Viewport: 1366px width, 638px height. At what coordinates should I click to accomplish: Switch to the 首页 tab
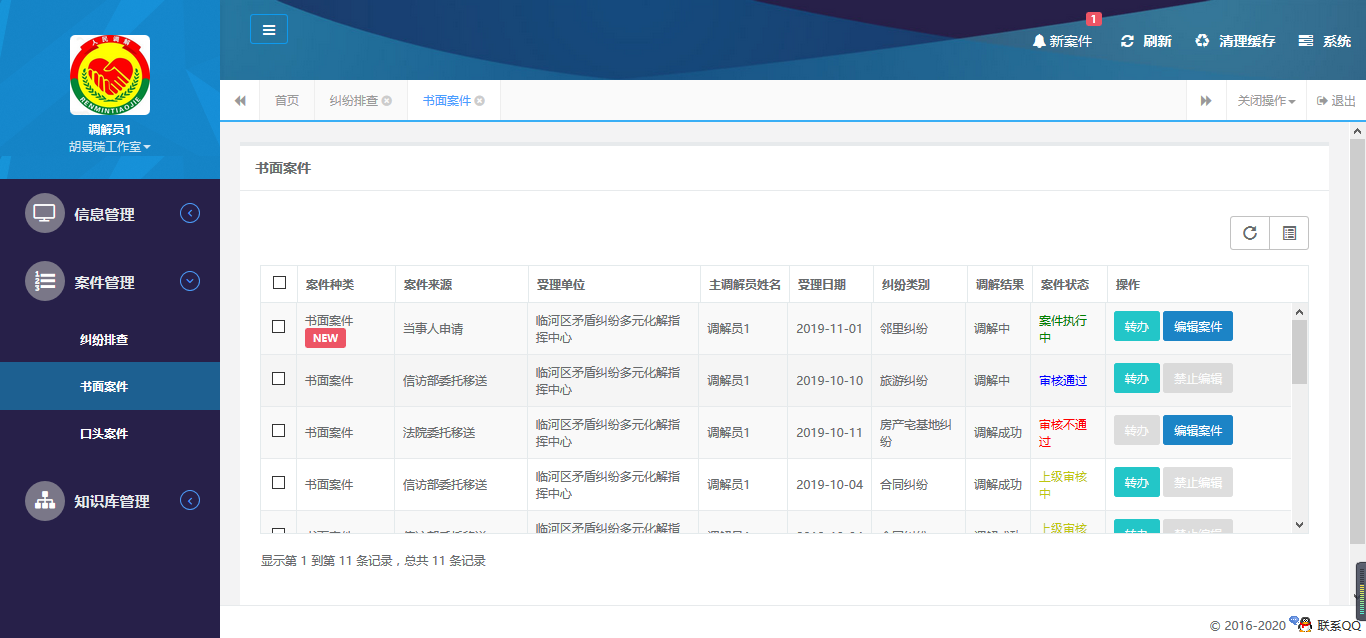click(x=287, y=100)
